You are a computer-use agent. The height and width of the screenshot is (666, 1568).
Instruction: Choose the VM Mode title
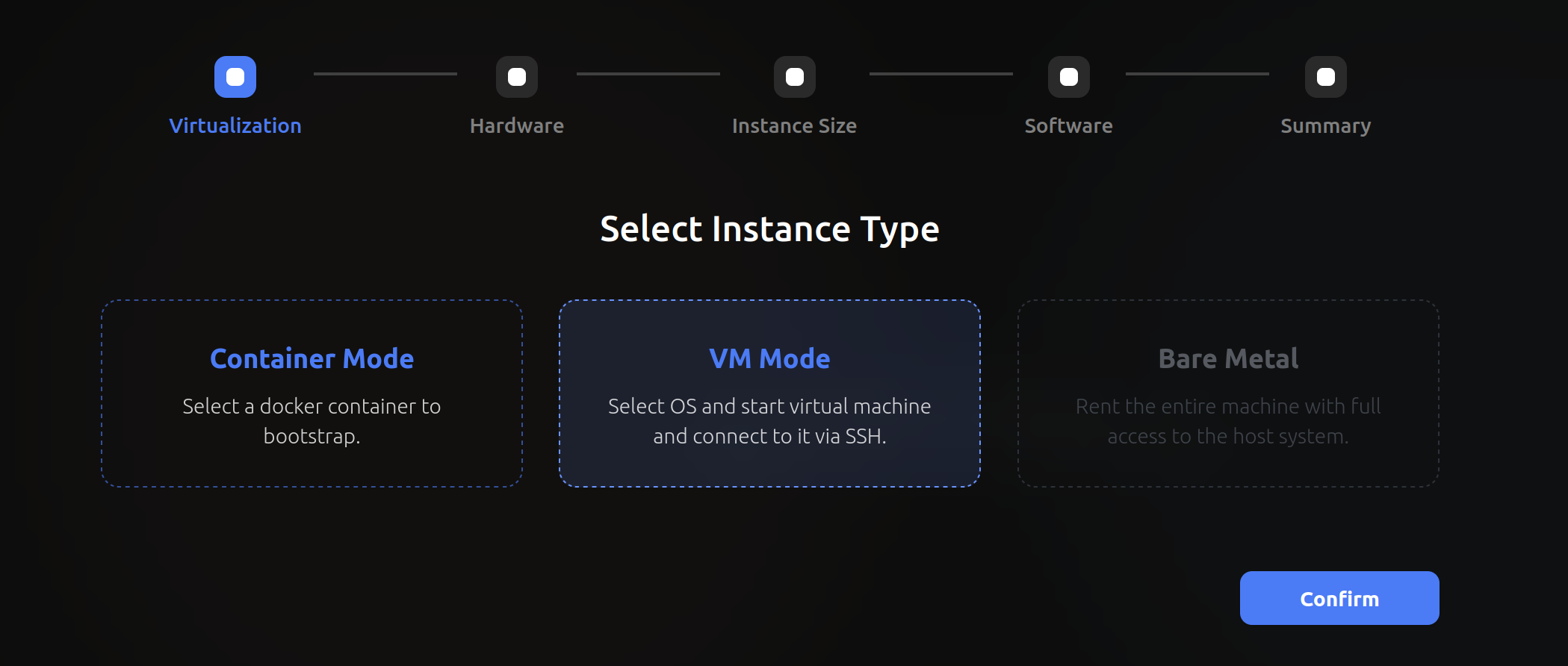(x=769, y=358)
